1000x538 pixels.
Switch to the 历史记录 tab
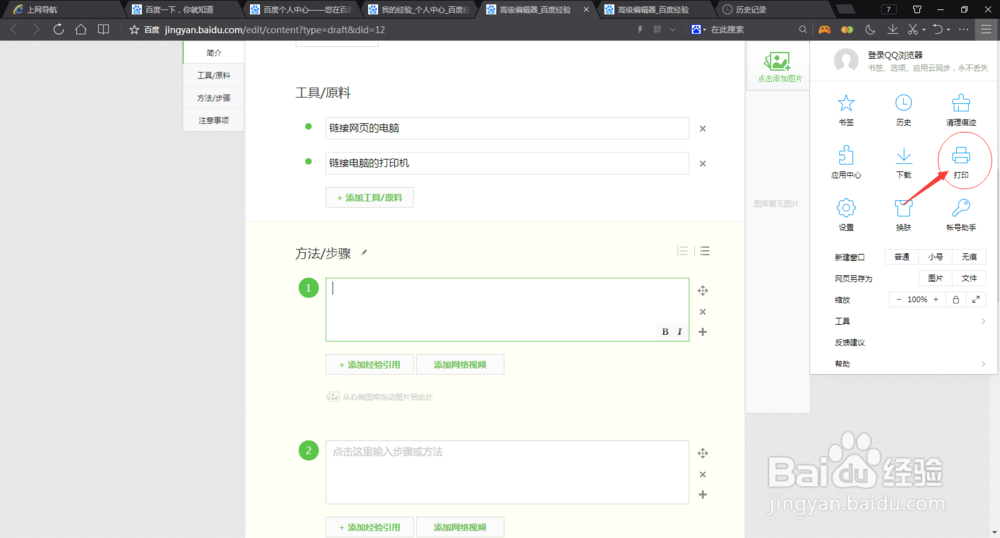pos(772,10)
